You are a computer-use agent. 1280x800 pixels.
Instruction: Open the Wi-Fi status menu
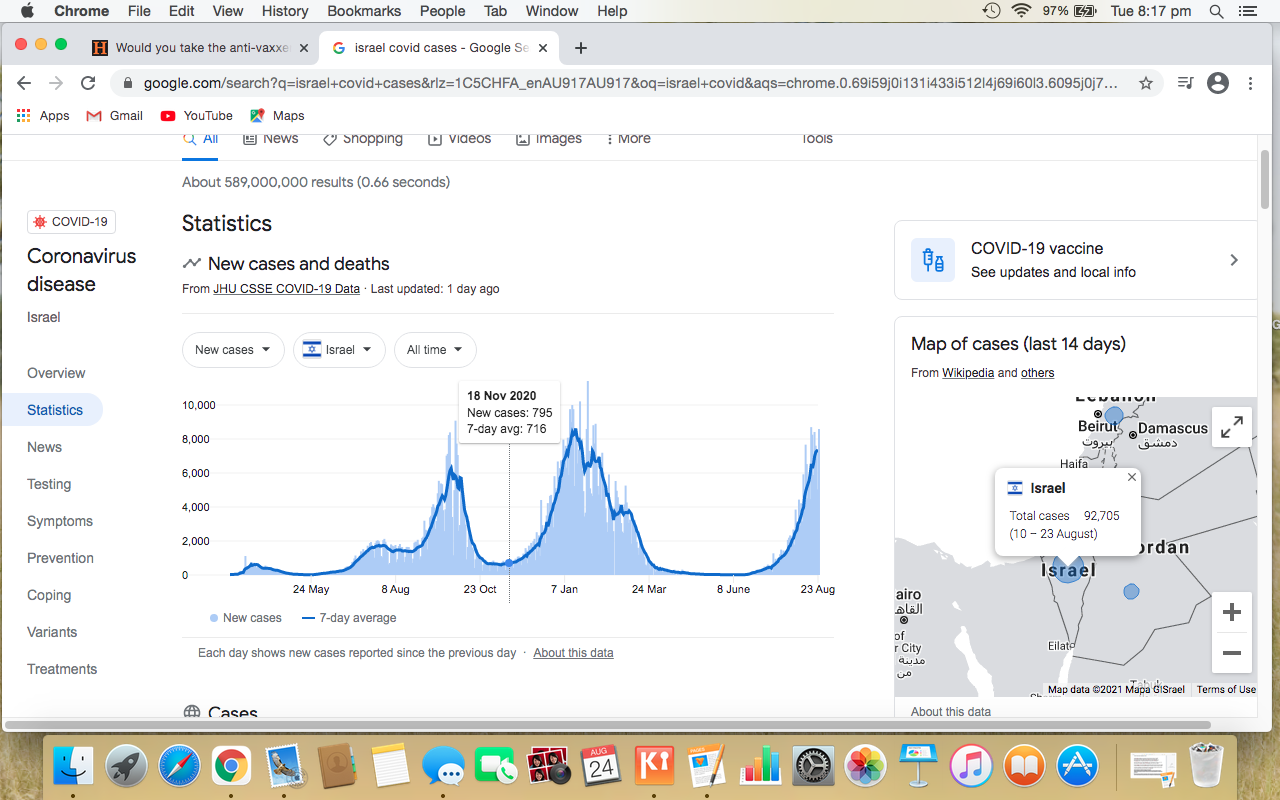[x=1021, y=12]
